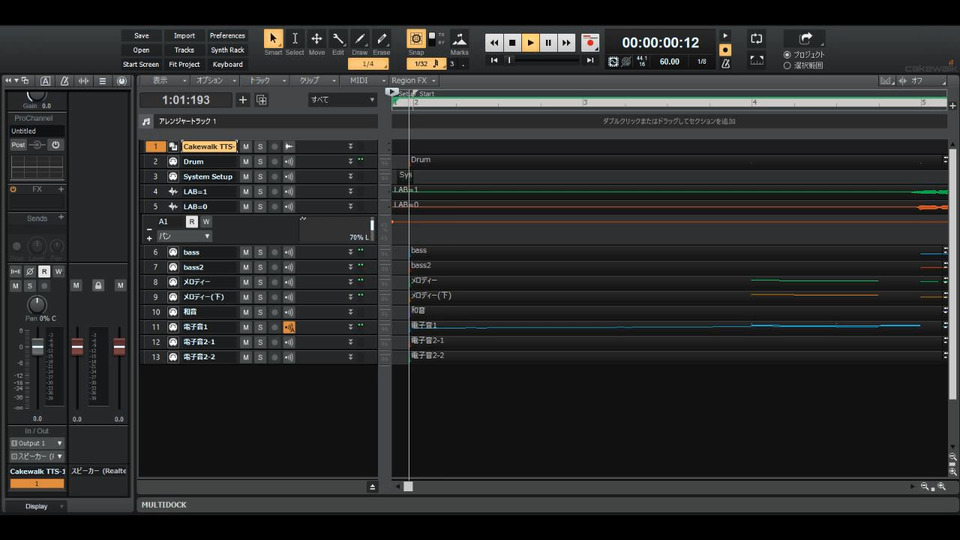Image resolution: width=960 pixels, height=540 pixels.
Task: Choose the Erase tool
Action: (381, 40)
